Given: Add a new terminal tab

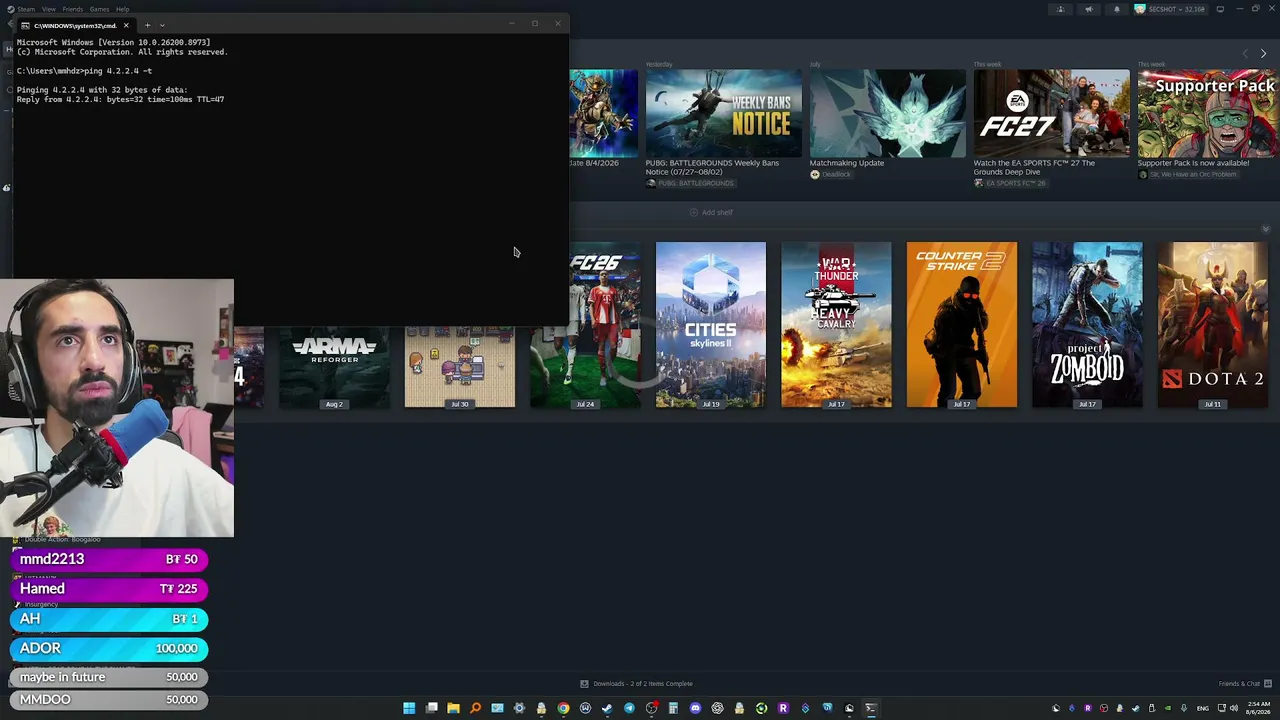Looking at the screenshot, I should [x=147, y=25].
